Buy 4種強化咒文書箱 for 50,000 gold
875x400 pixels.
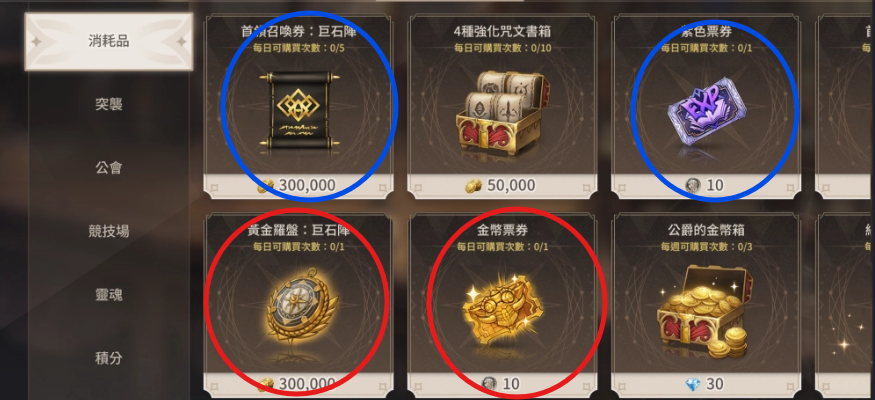(x=502, y=185)
